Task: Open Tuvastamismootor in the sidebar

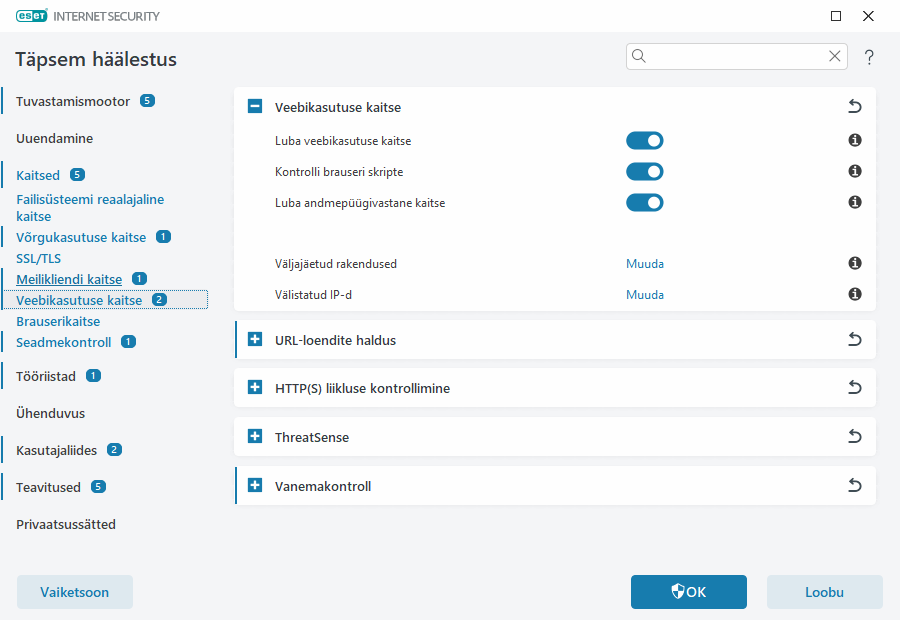Action: click(x=73, y=101)
